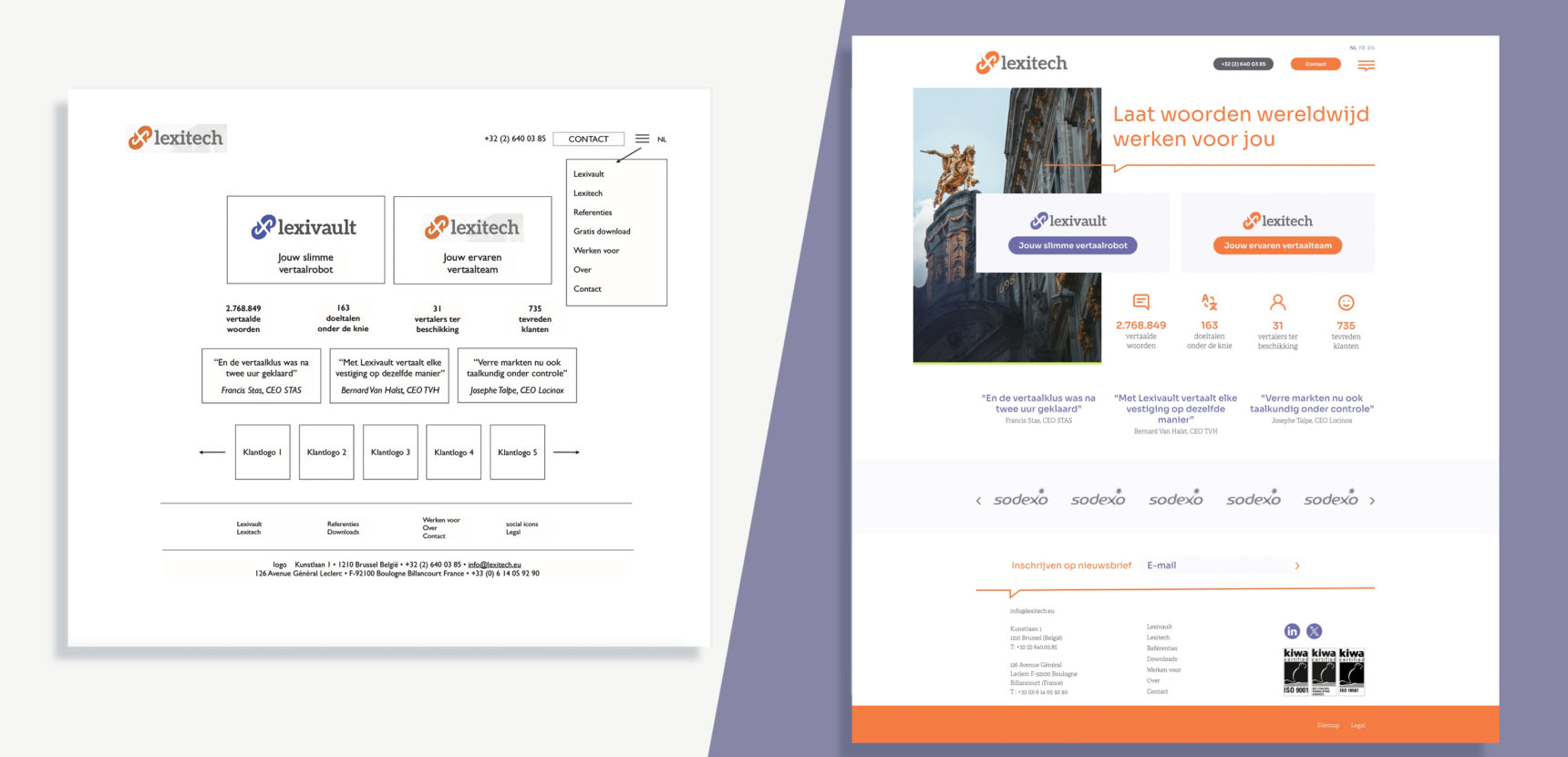Click the wireframe Francis Stas testimonial box
The image size is (1568, 757).
261,375
